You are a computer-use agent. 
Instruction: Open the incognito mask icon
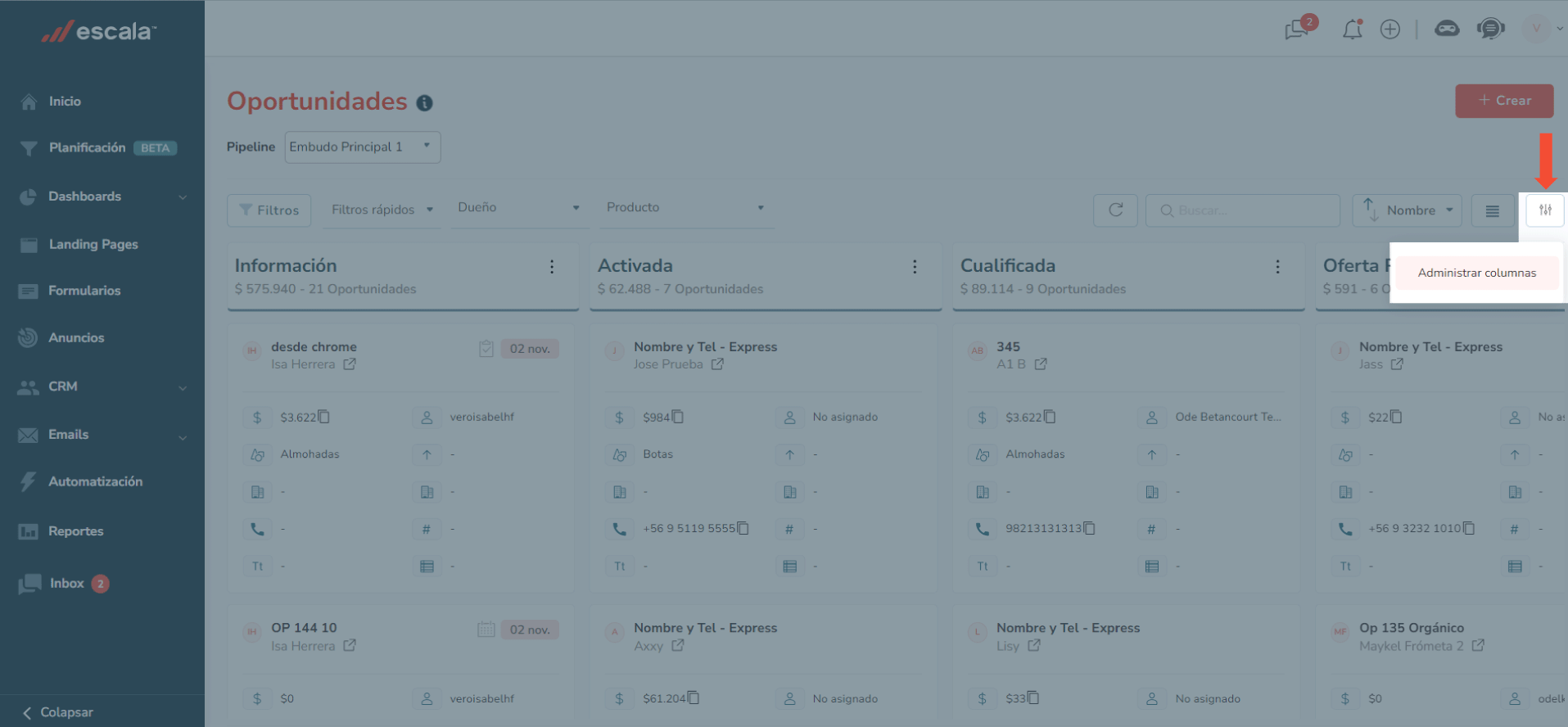click(1447, 29)
